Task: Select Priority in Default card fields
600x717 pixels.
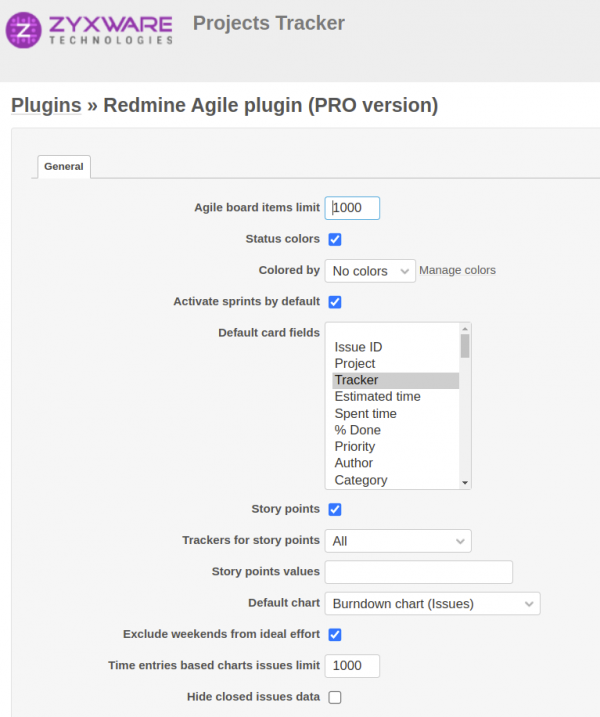Action: point(355,447)
